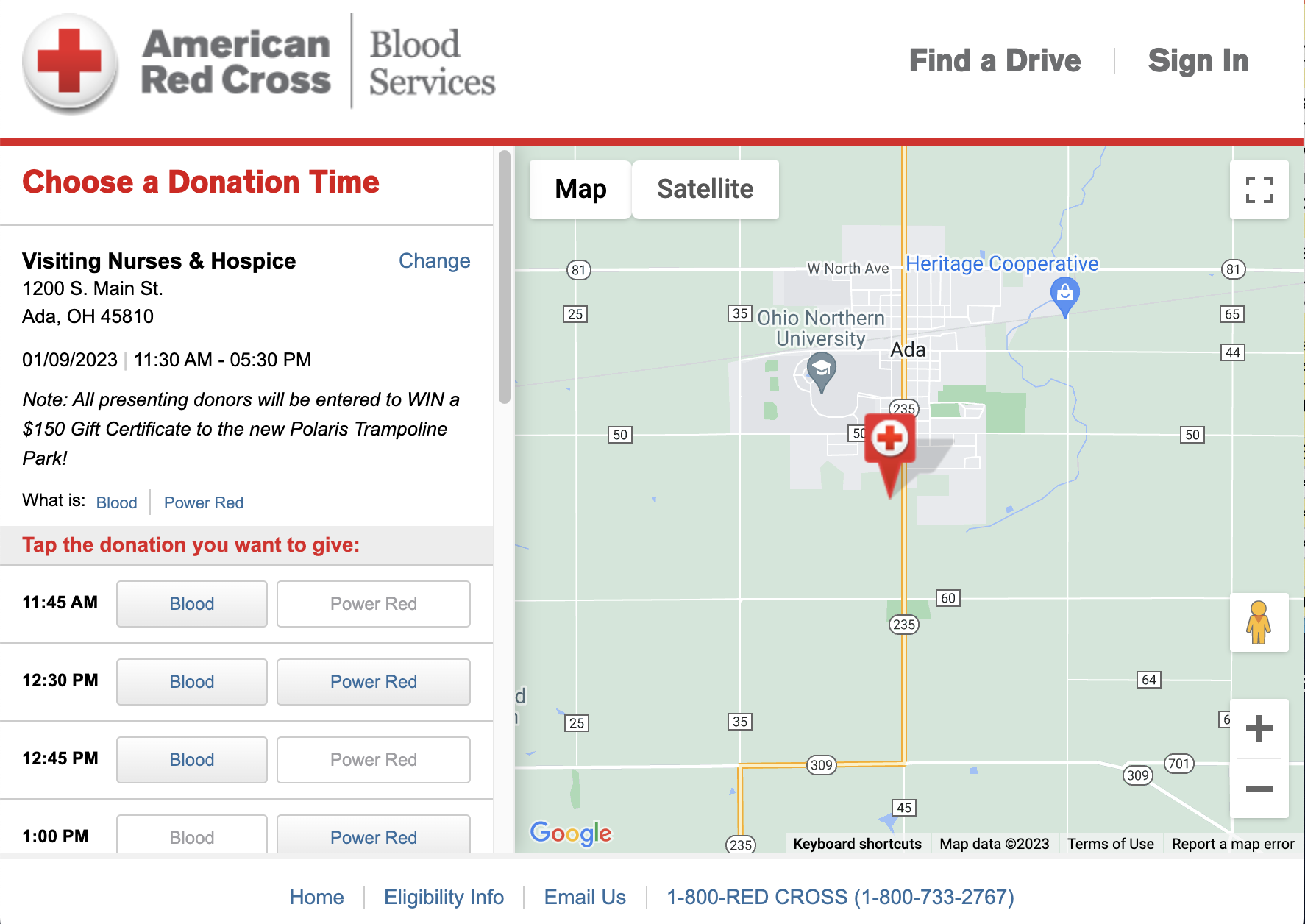Open Power Red explanation link
The image size is (1305, 924).
coord(204,502)
